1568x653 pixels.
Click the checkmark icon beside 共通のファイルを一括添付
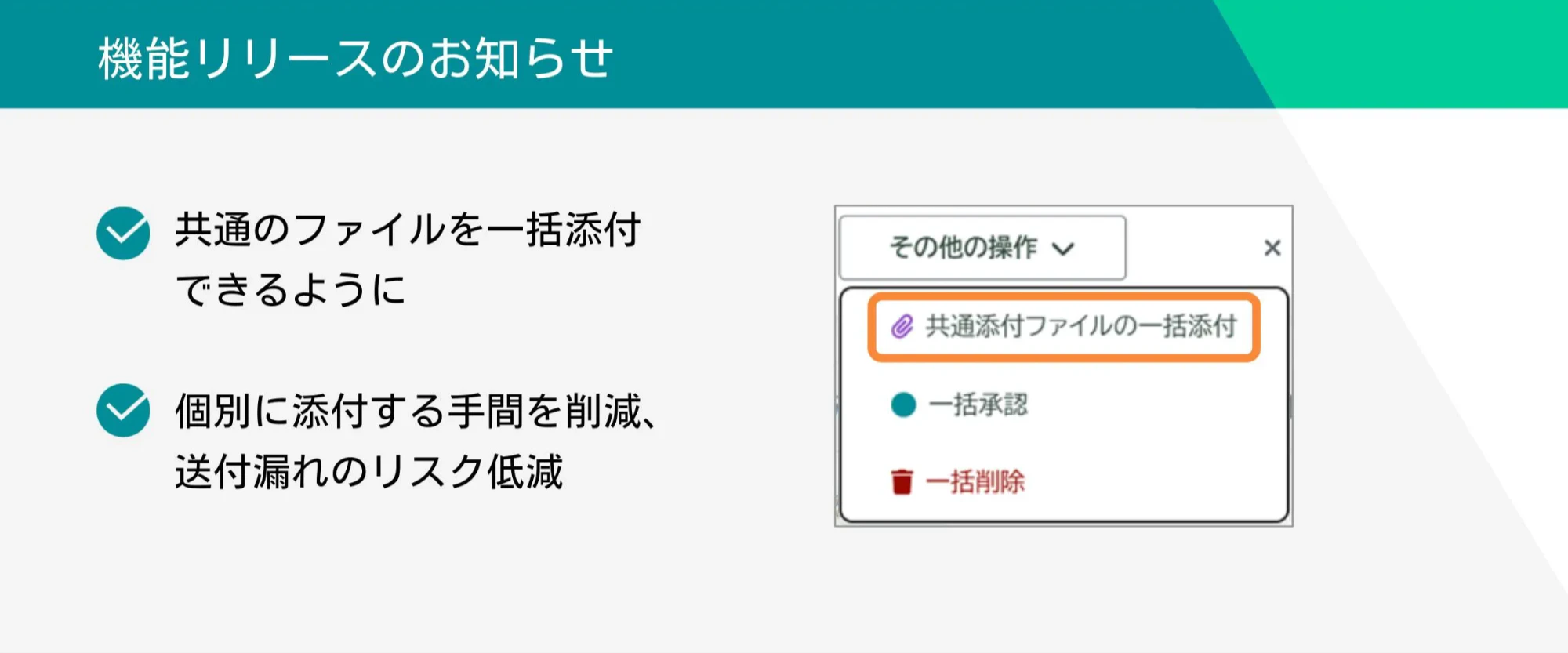123,233
